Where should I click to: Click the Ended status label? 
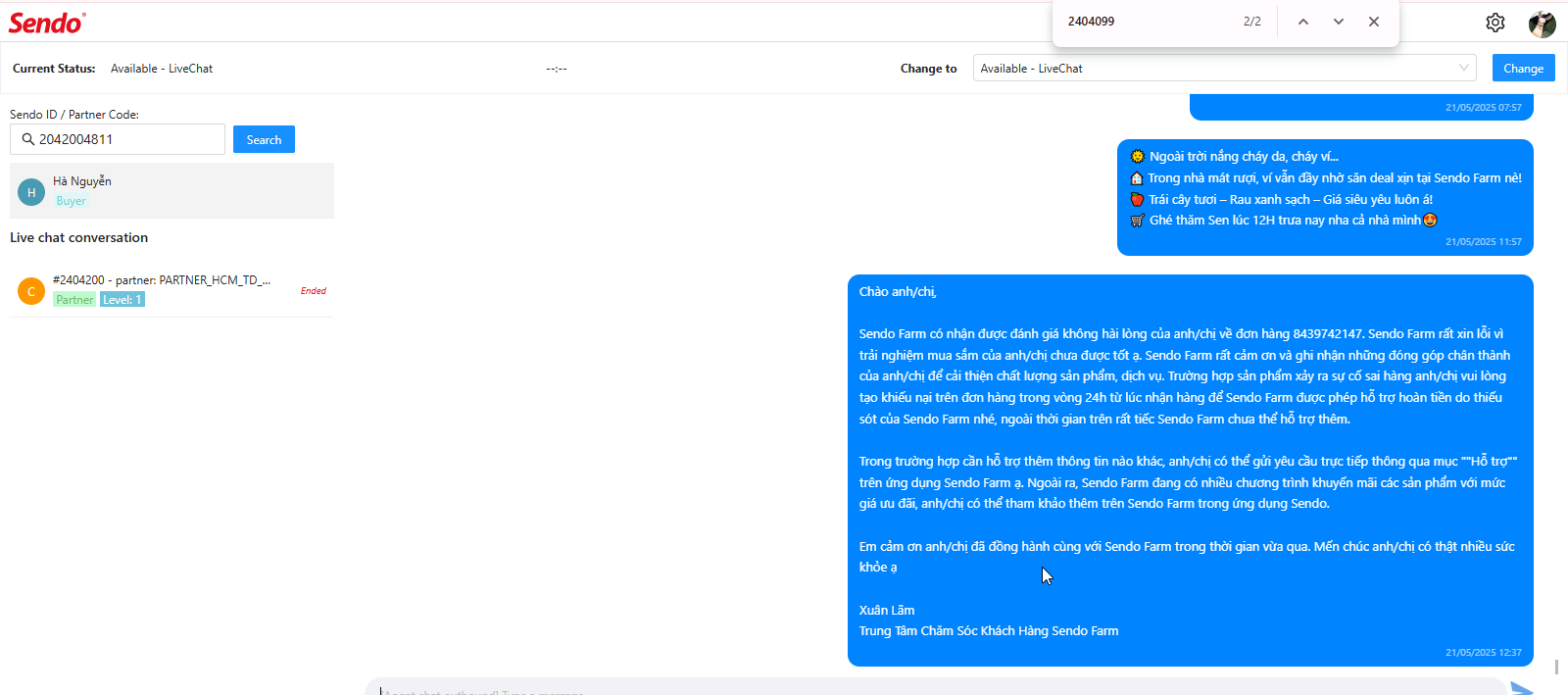(x=314, y=291)
